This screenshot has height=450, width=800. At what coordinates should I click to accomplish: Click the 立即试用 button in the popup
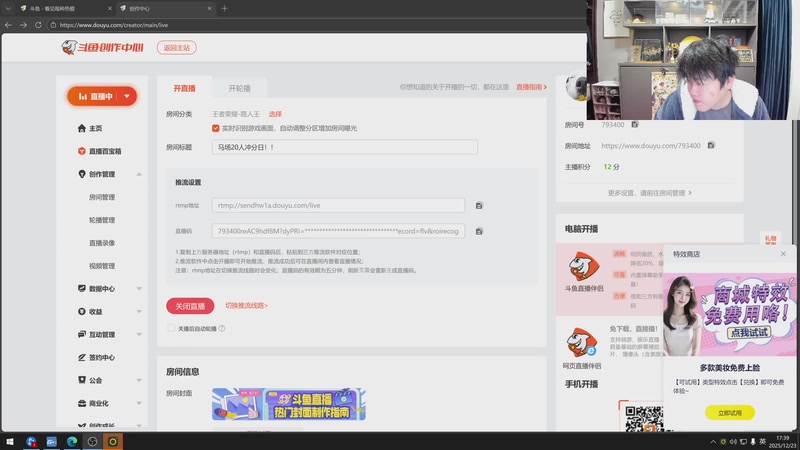coord(730,413)
